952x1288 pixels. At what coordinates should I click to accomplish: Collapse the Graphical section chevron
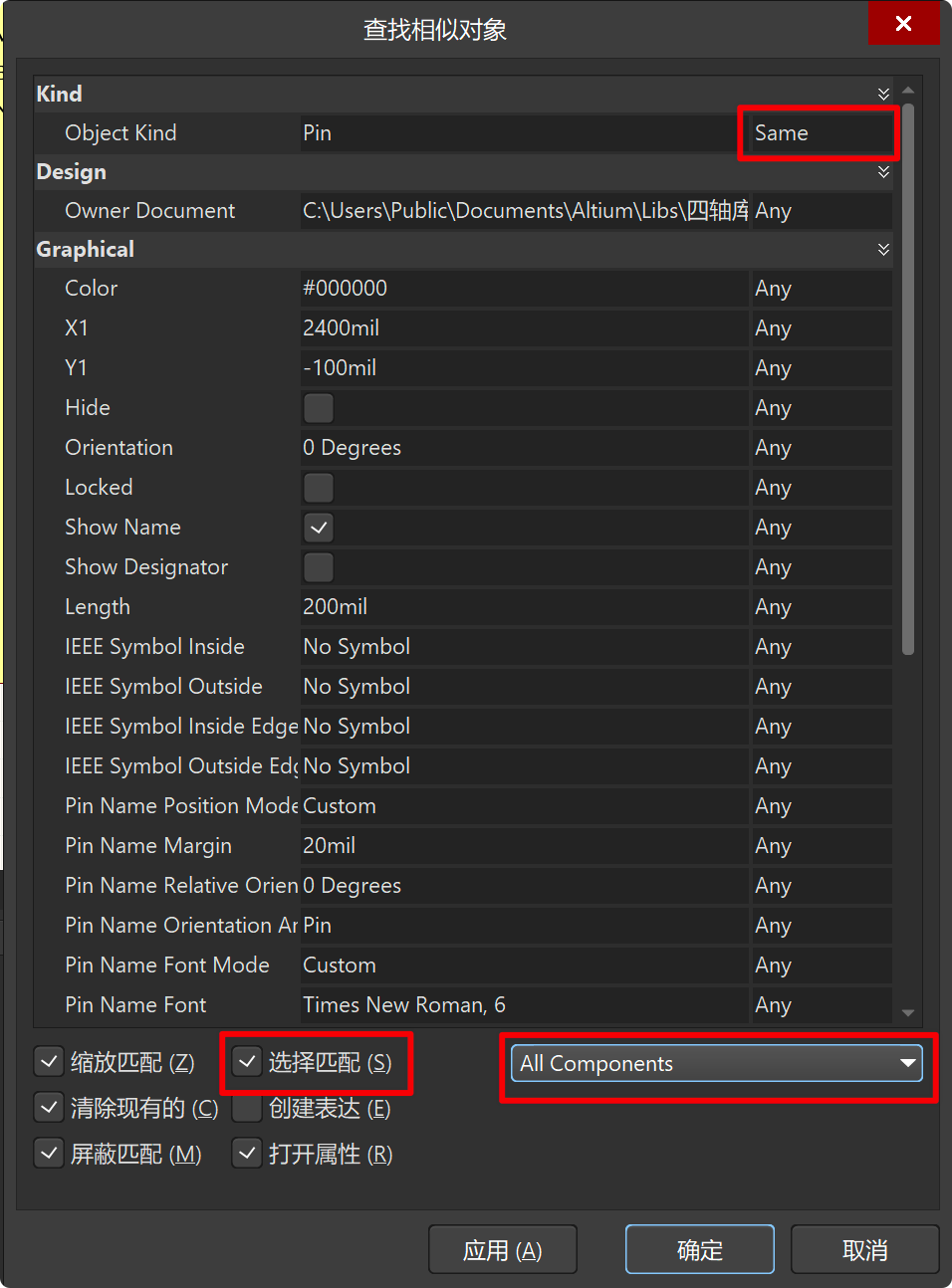click(883, 250)
